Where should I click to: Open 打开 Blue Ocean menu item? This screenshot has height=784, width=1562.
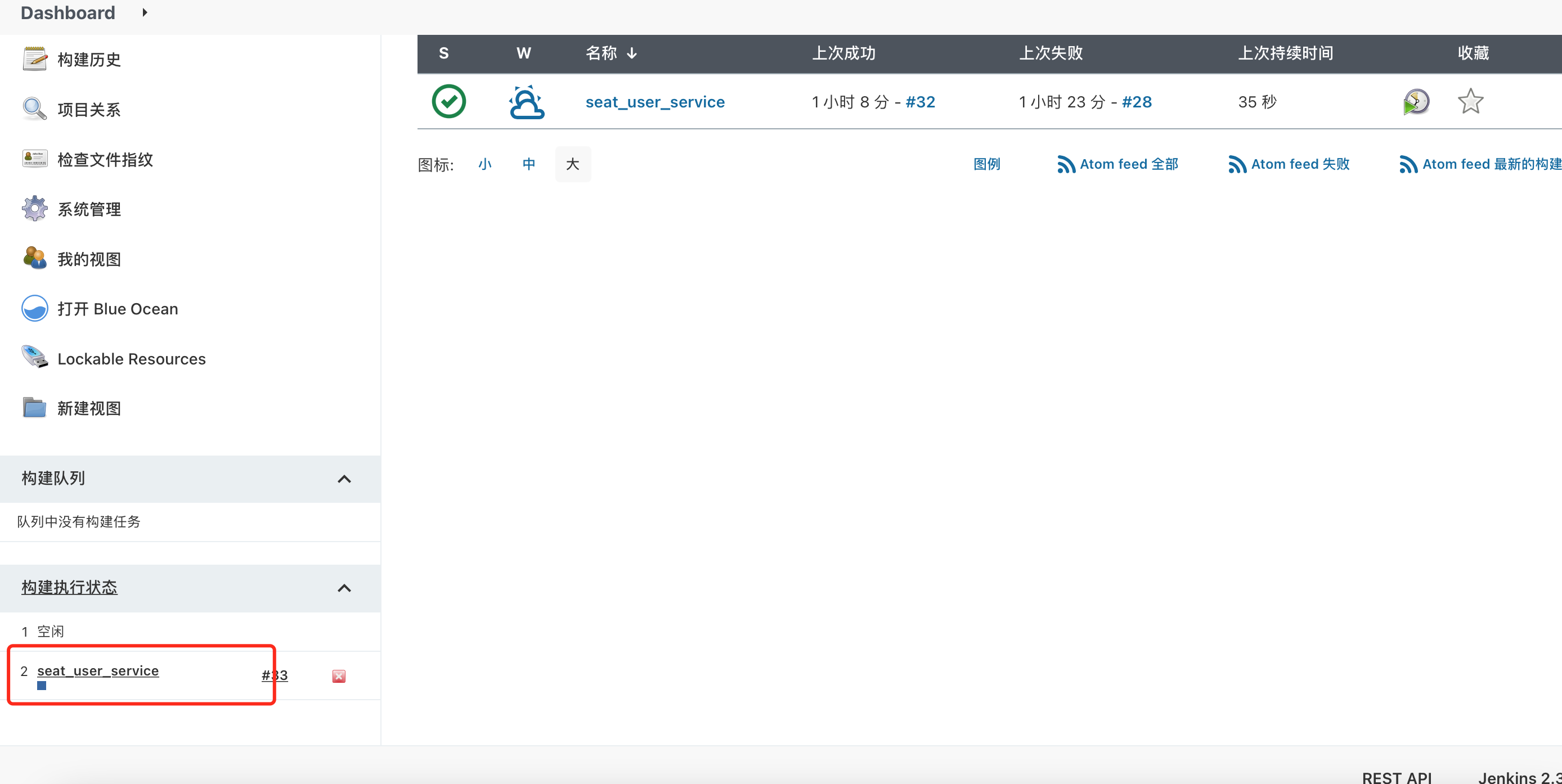(118, 309)
